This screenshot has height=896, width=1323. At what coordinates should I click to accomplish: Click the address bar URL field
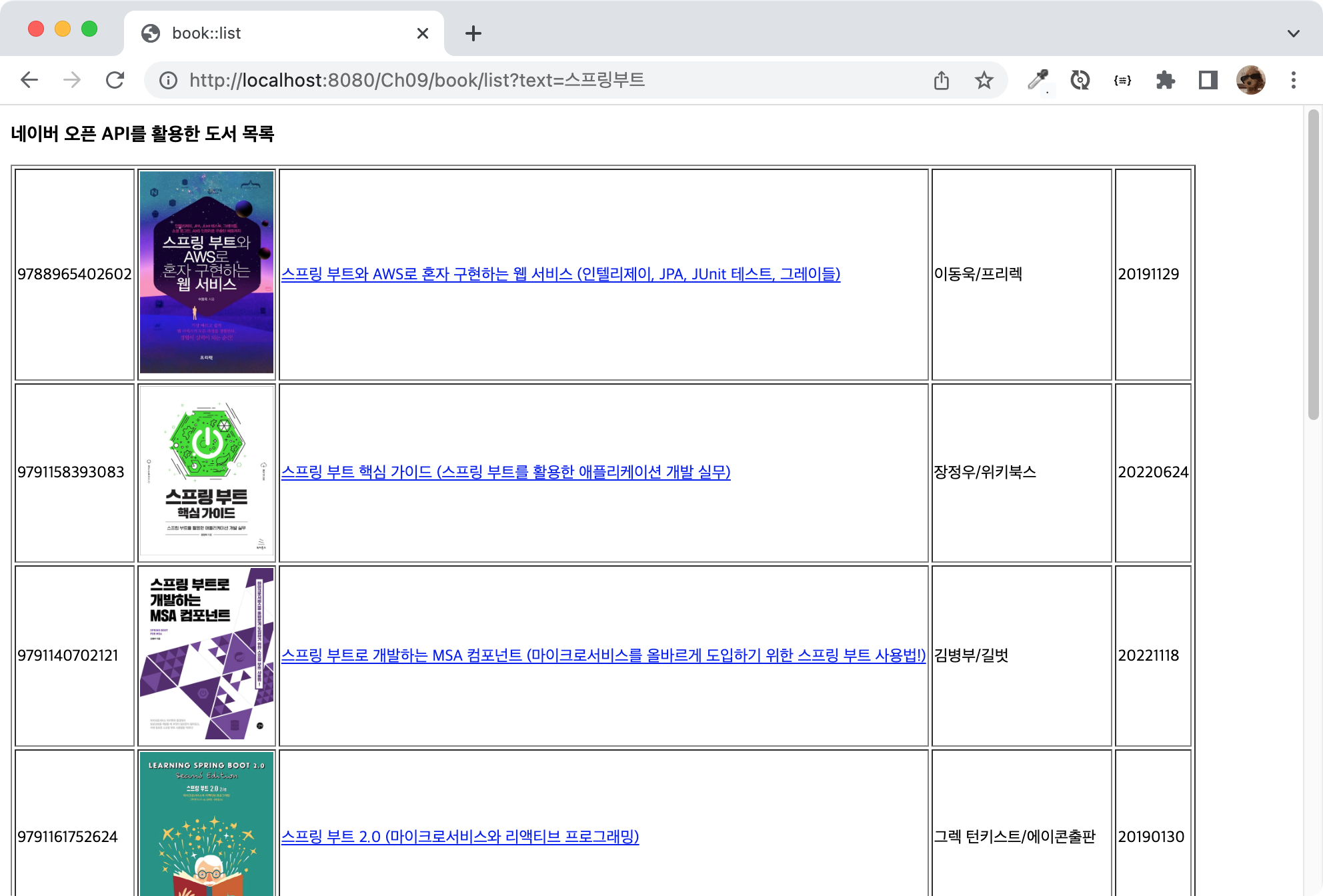click(x=533, y=81)
